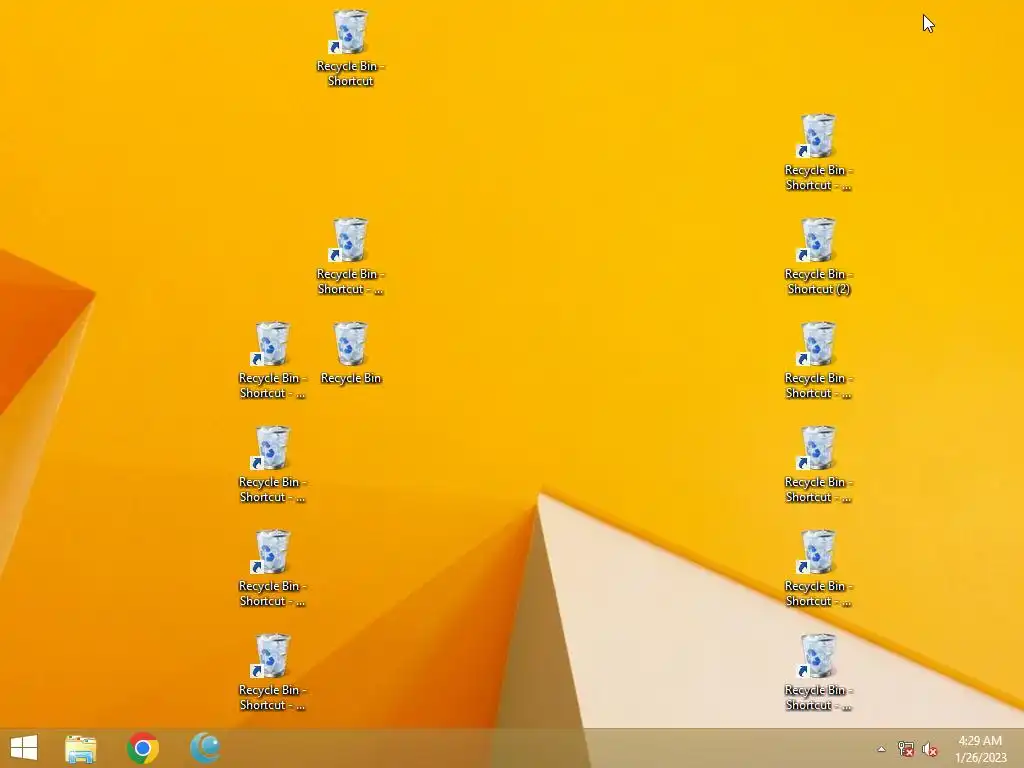Select the shortcut directly above "Shortcut (2)" icon
The height and width of the screenshot is (768, 1024).
[818, 152]
